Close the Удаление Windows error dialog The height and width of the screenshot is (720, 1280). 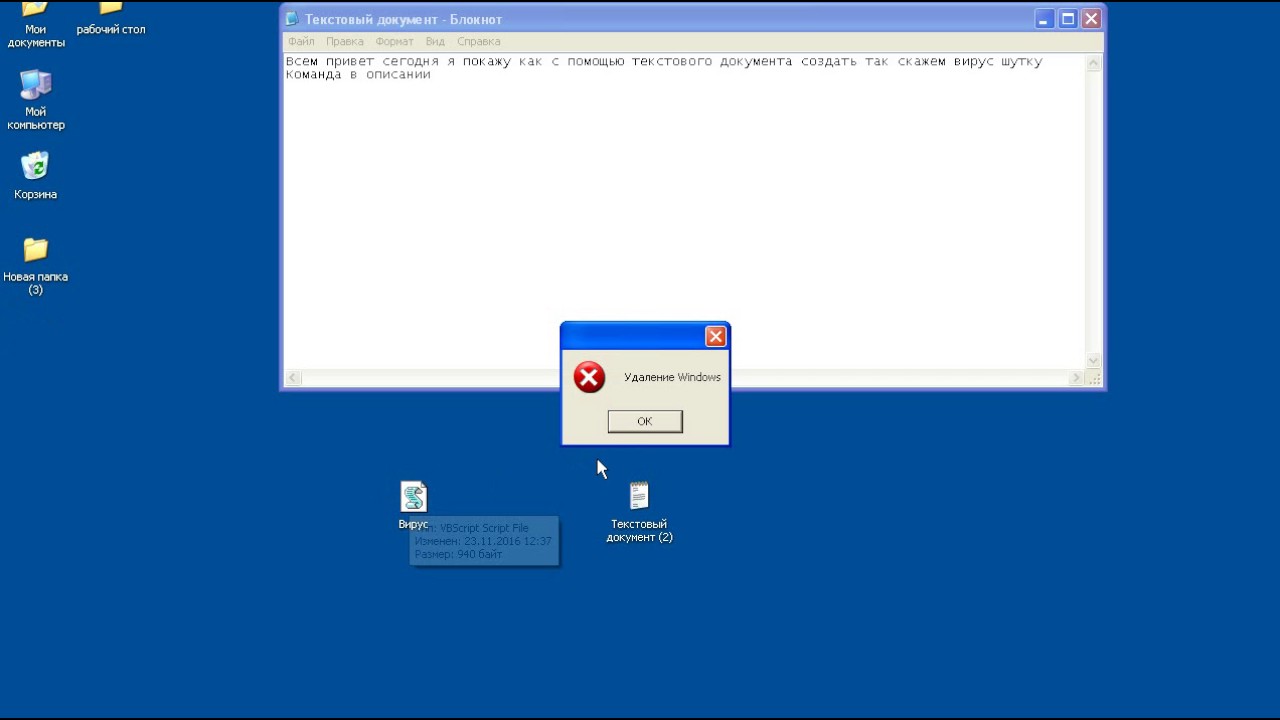click(716, 337)
